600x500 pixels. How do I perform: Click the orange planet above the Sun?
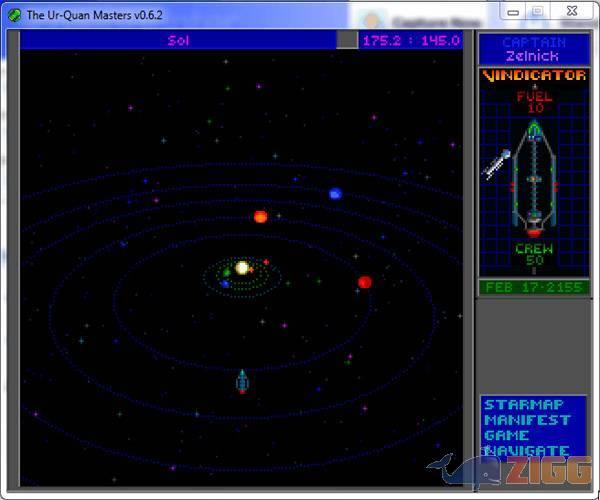click(260, 216)
